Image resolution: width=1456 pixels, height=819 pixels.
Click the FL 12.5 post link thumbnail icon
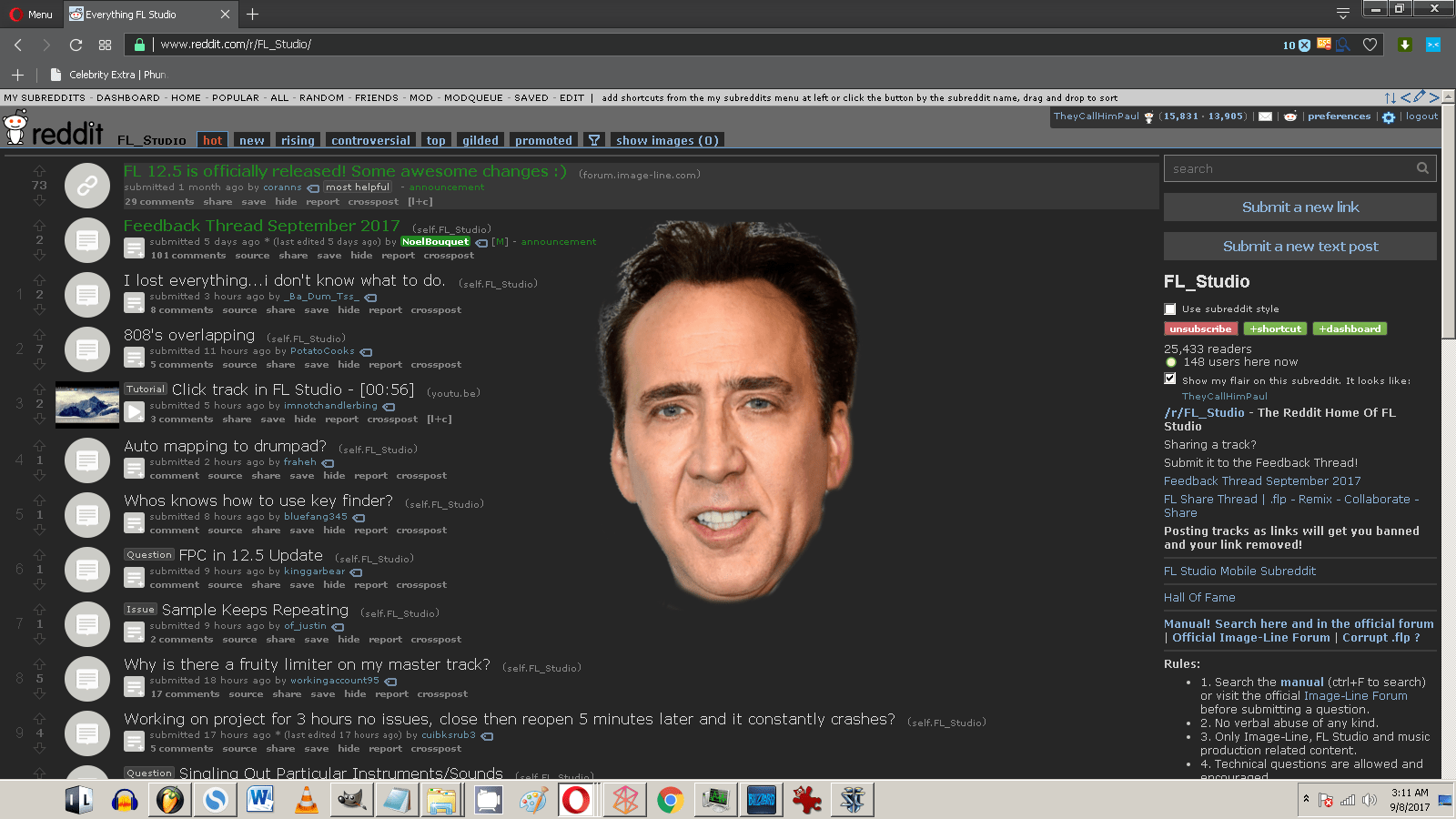[x=87, y=186]
